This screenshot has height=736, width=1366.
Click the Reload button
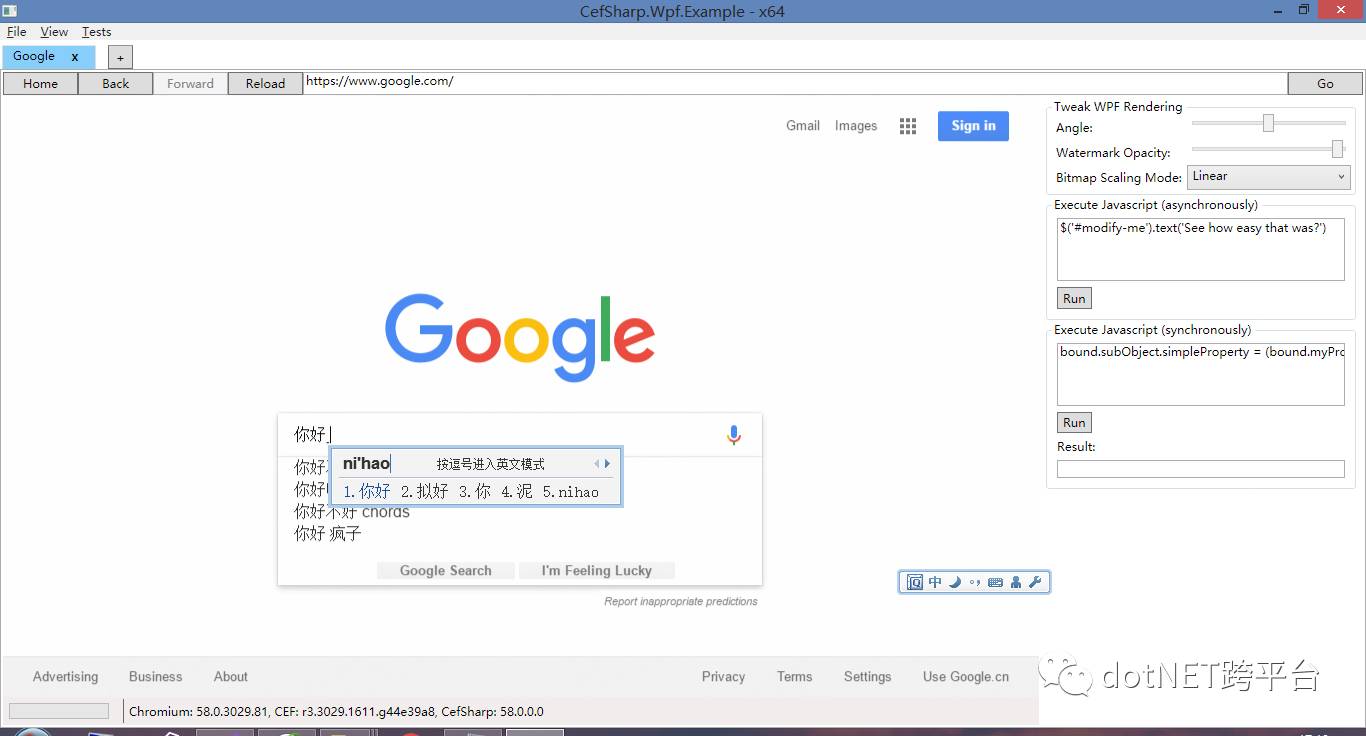[265, 84]
